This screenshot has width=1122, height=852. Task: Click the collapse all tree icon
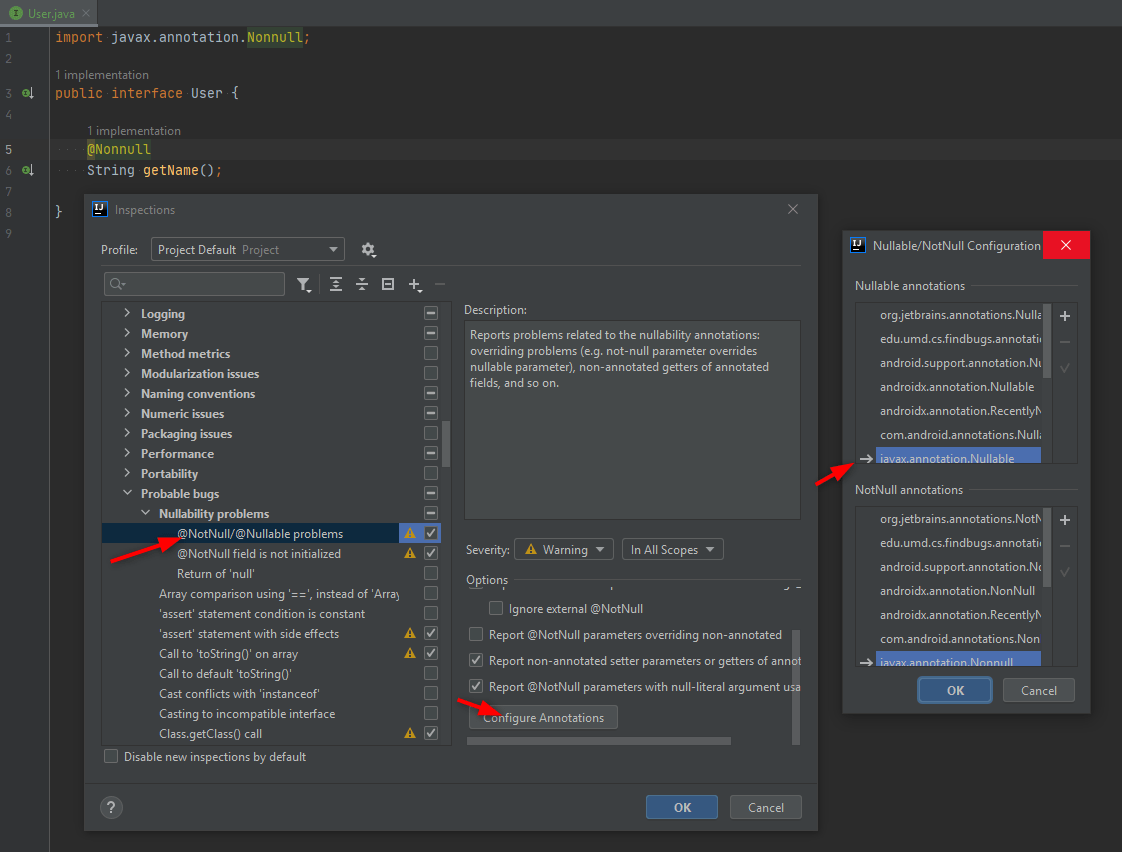click(362, 285)
